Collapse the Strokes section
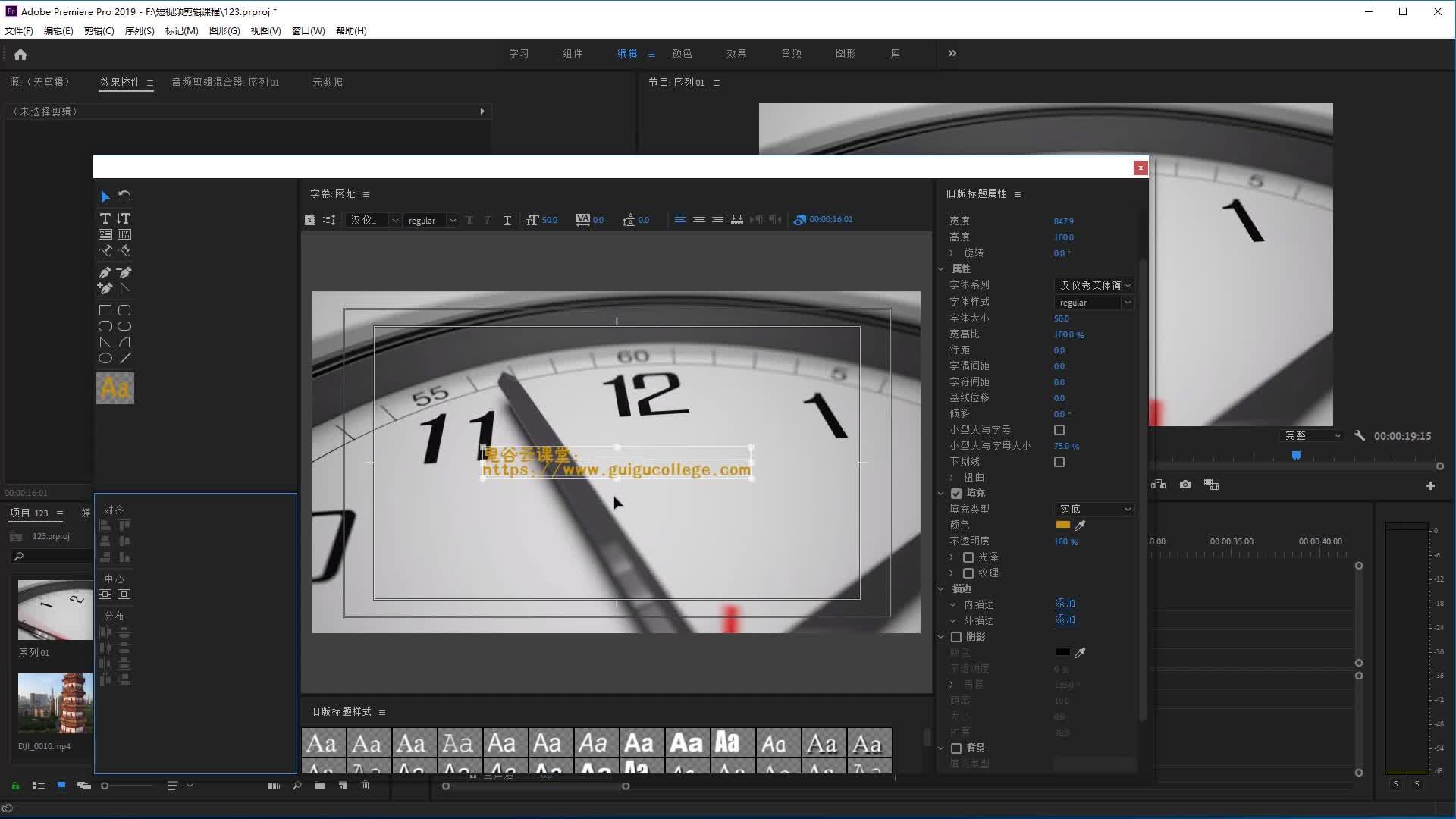This screenshot has width=1456, height=819. coord(941,589)
